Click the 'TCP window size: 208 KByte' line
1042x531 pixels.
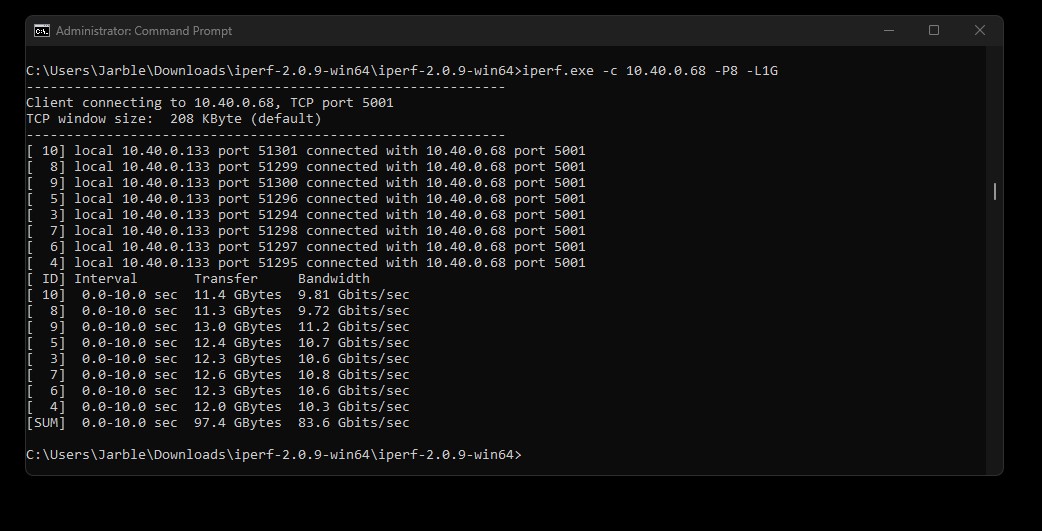tap(174, 119)
